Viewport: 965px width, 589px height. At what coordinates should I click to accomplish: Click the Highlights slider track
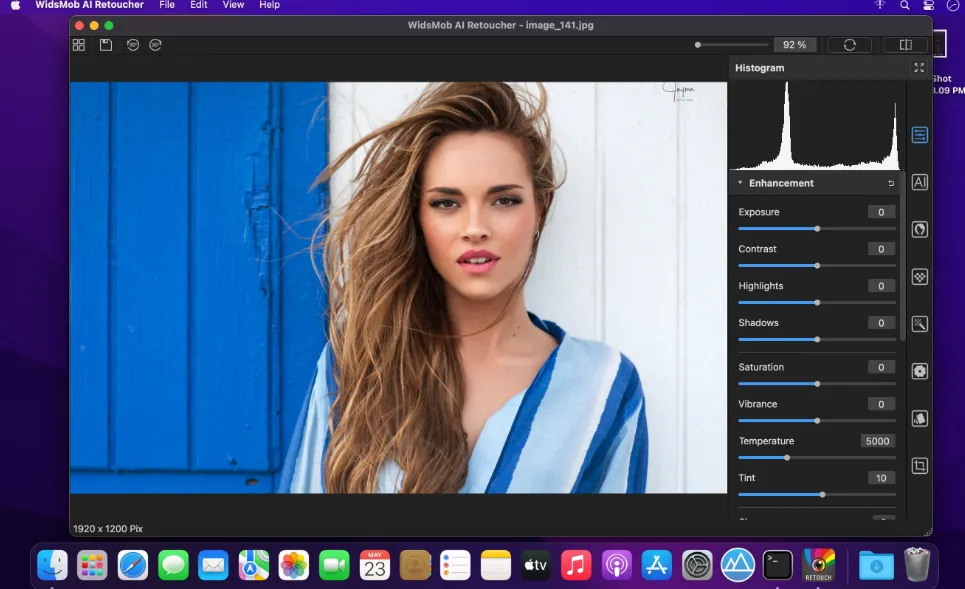817,303
